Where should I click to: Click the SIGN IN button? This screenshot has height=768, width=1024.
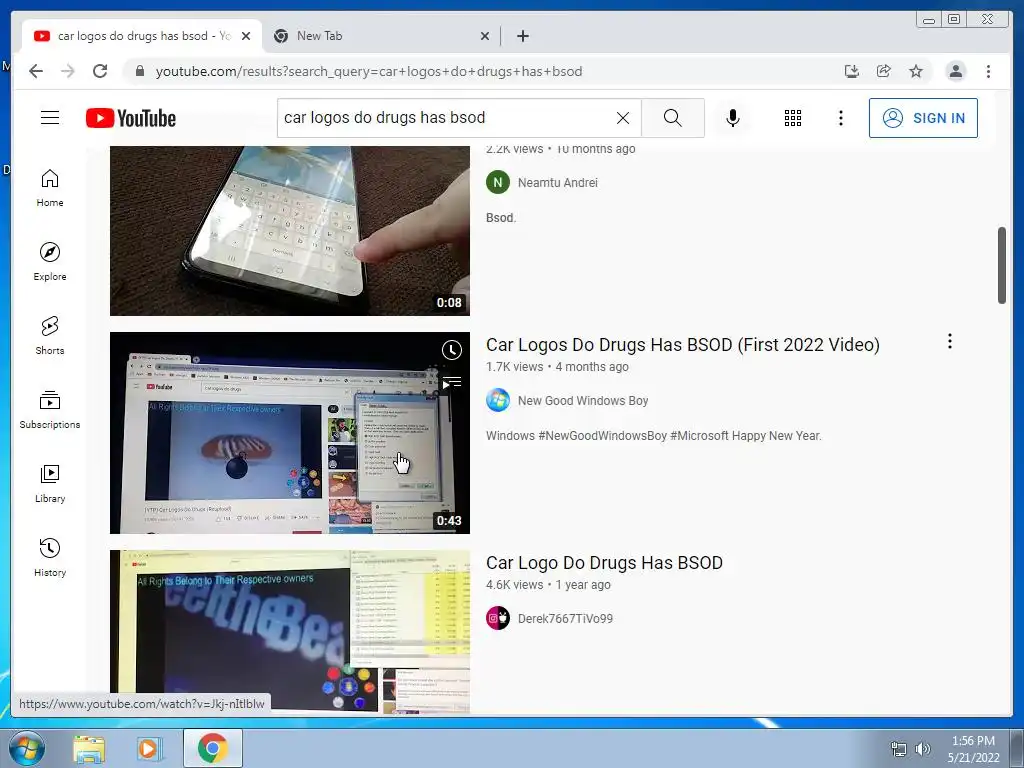point(923,118)
